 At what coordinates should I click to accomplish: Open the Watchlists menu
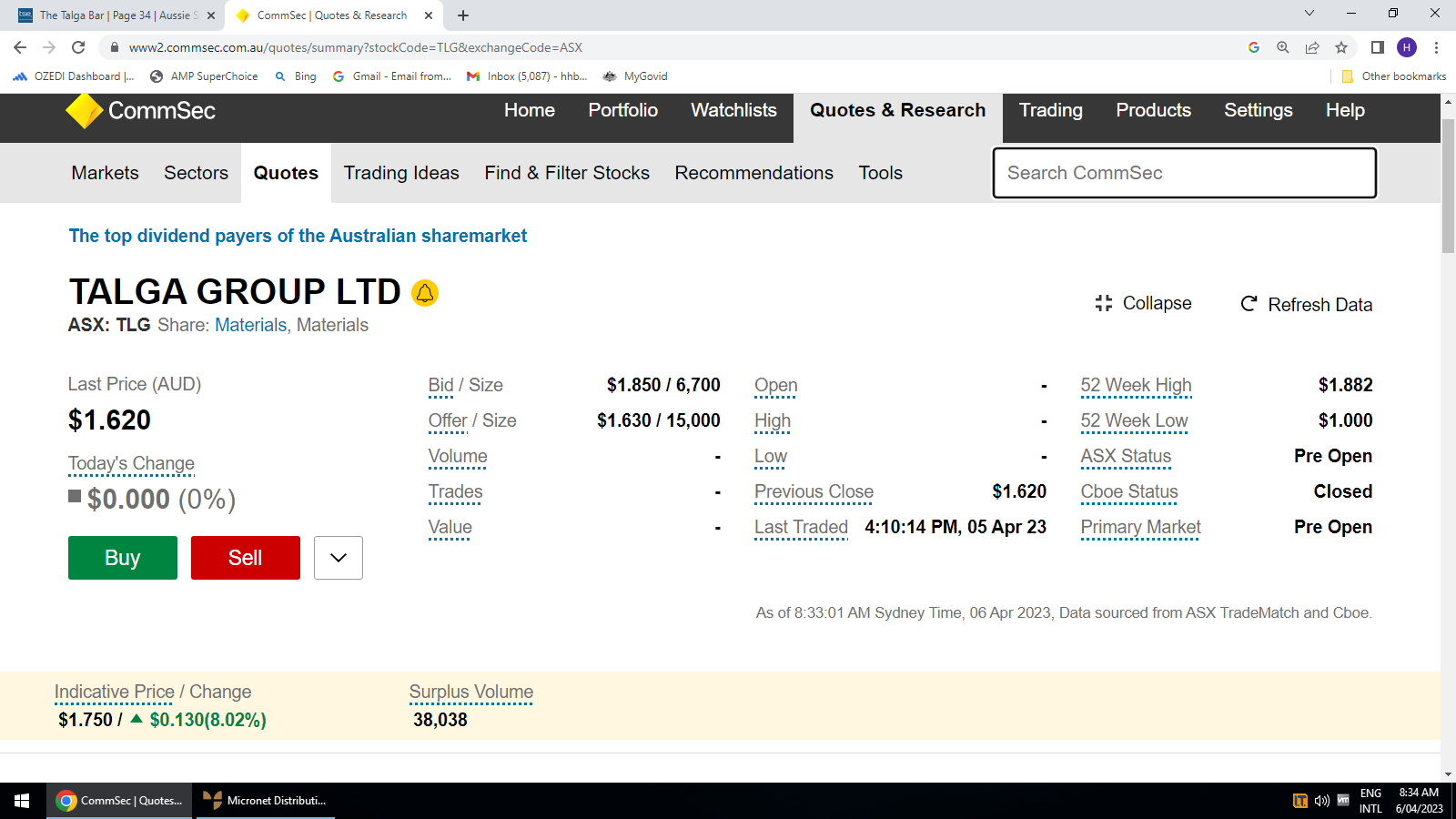tap(734, 110)
